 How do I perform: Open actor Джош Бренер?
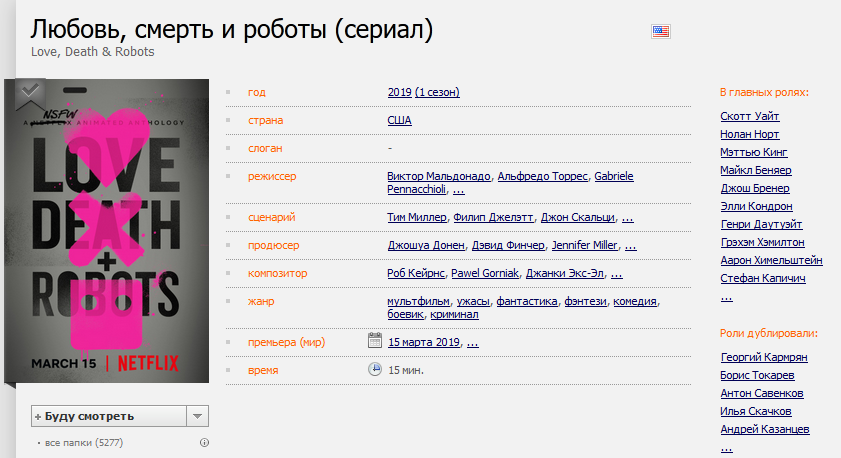(x=755, y=188)
